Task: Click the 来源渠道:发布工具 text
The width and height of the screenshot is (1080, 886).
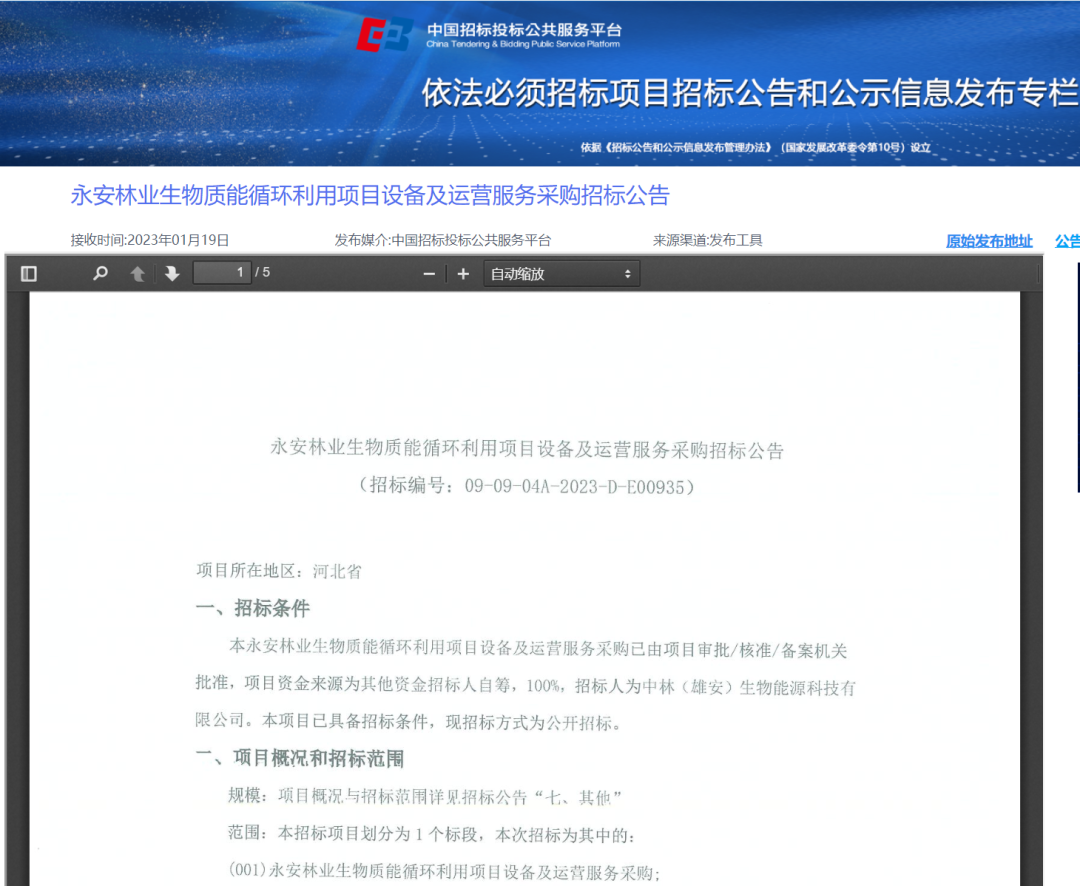Action: click(x=707, y=240)
